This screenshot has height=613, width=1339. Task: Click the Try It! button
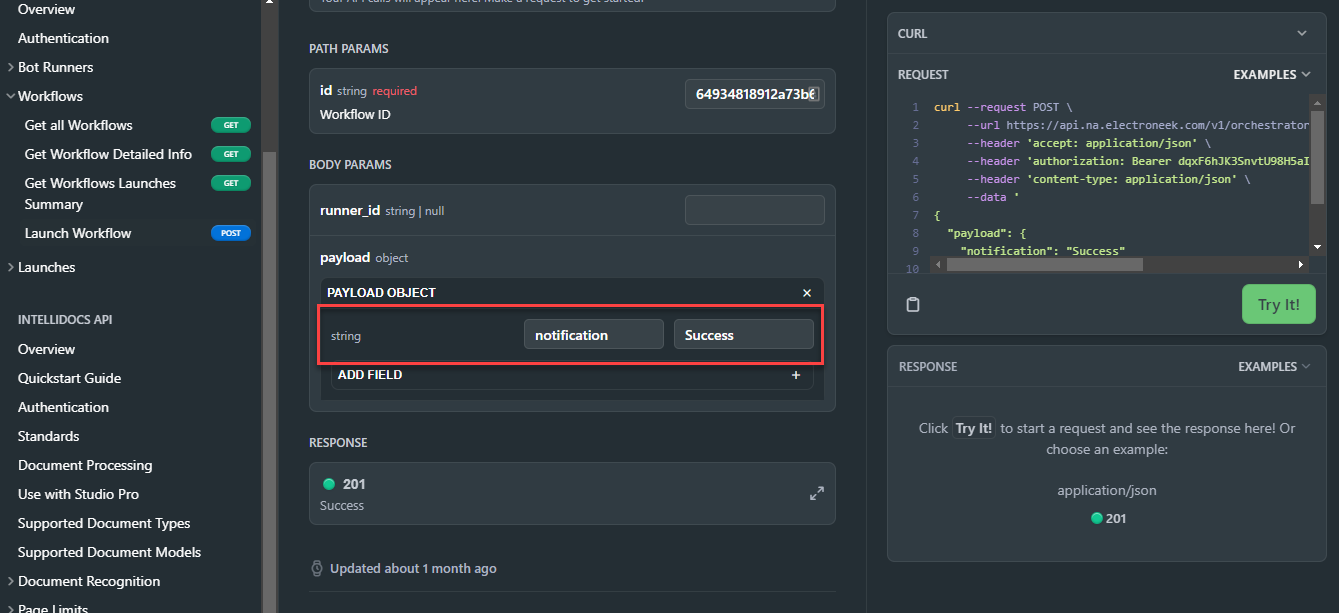pos(1279,304)
